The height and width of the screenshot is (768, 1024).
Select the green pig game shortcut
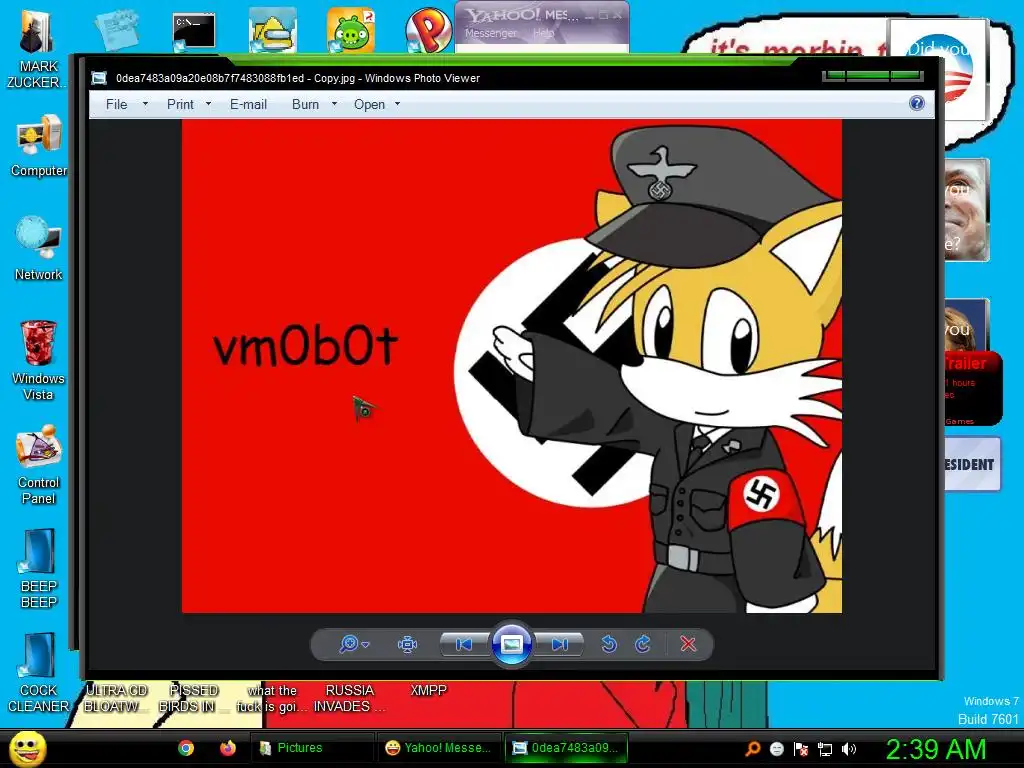click(351, 30)
